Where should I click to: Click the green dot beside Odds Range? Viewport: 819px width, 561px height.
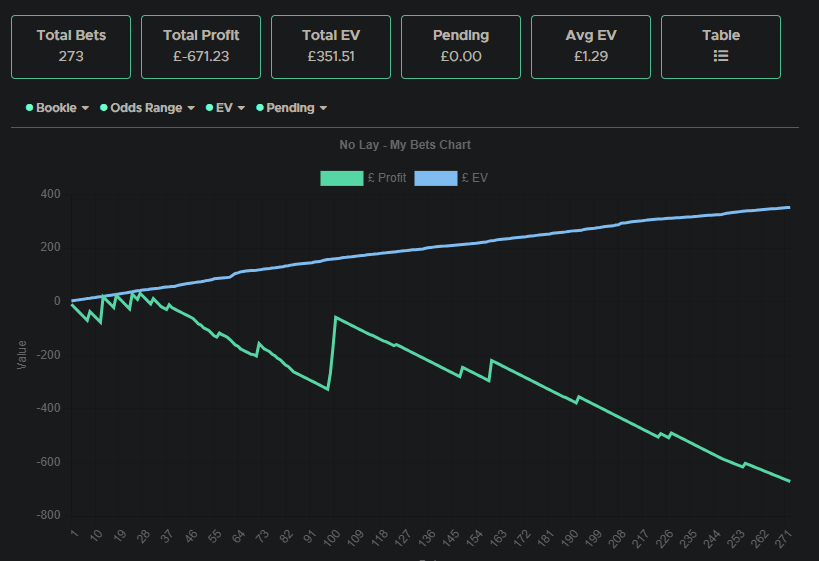click(x=104, y=108)
